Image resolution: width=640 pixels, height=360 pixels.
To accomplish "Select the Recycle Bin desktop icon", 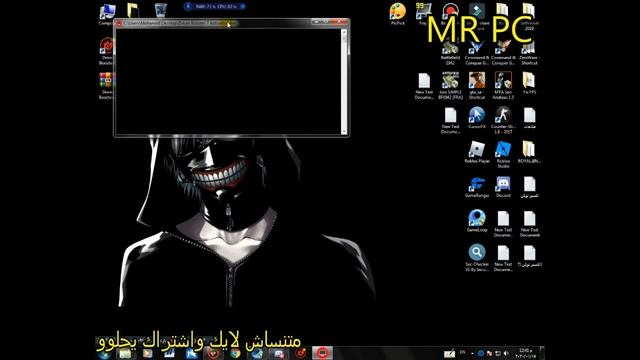I will (160, 10).
